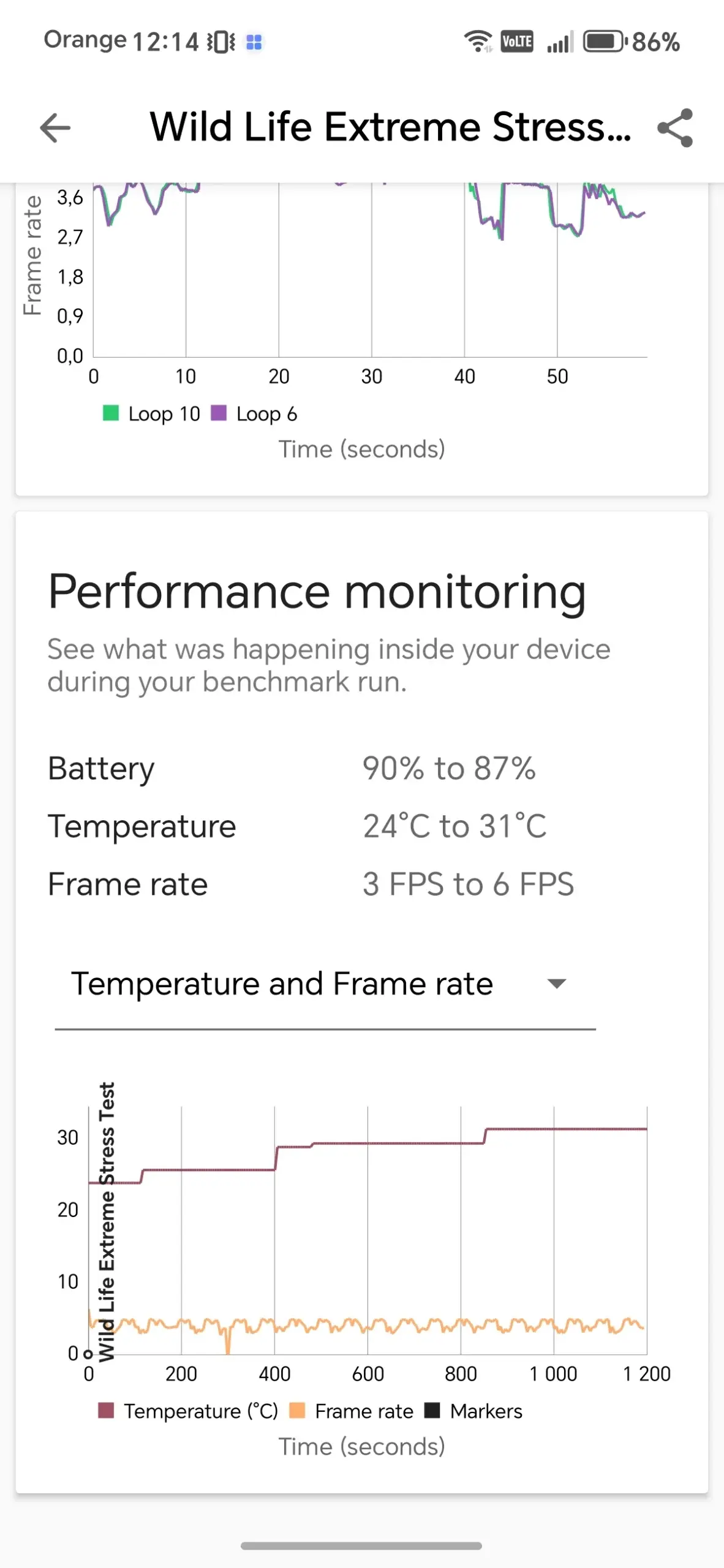Tap the Performance monitoring heading
The image size is (724, 1568).
317,592
